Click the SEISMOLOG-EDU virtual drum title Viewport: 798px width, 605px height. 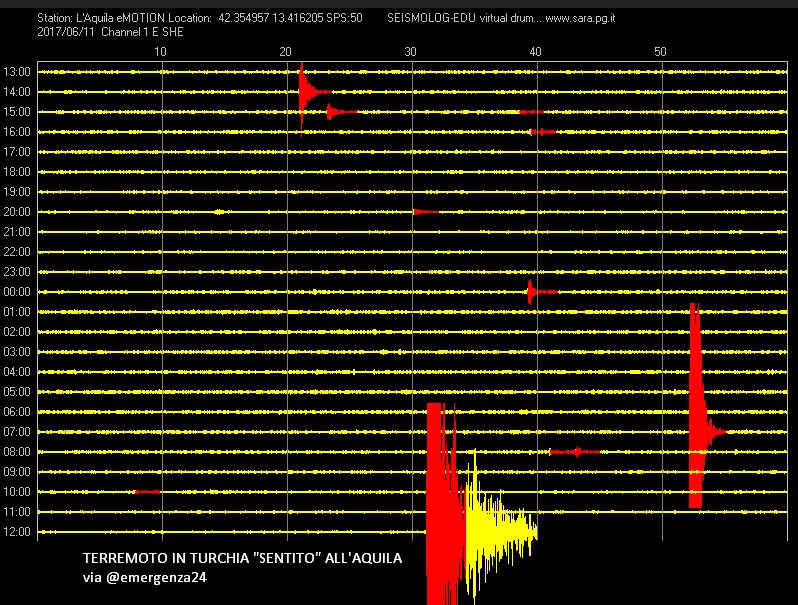tap(464, 18)
